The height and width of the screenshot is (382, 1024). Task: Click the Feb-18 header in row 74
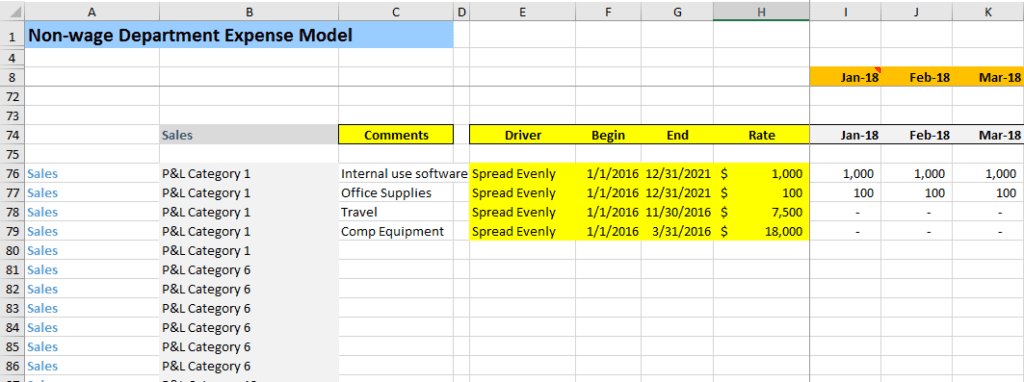[x=916, y=135]
